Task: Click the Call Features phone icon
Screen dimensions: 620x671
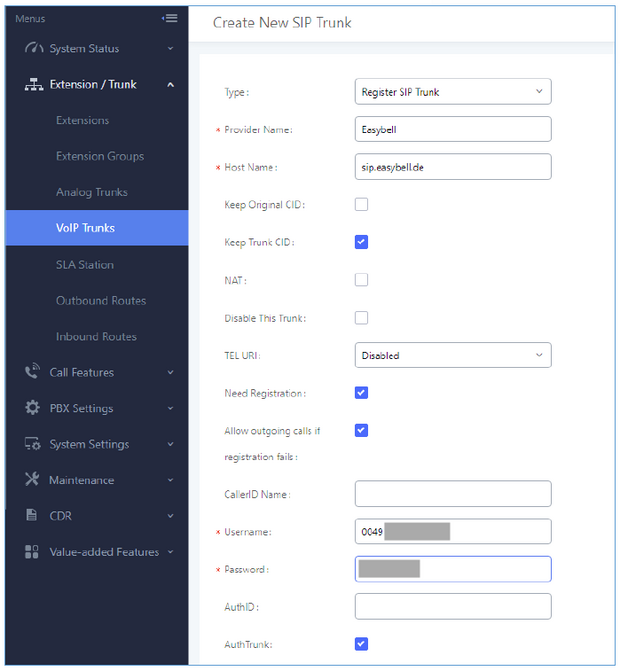Action: coord(32,372)
